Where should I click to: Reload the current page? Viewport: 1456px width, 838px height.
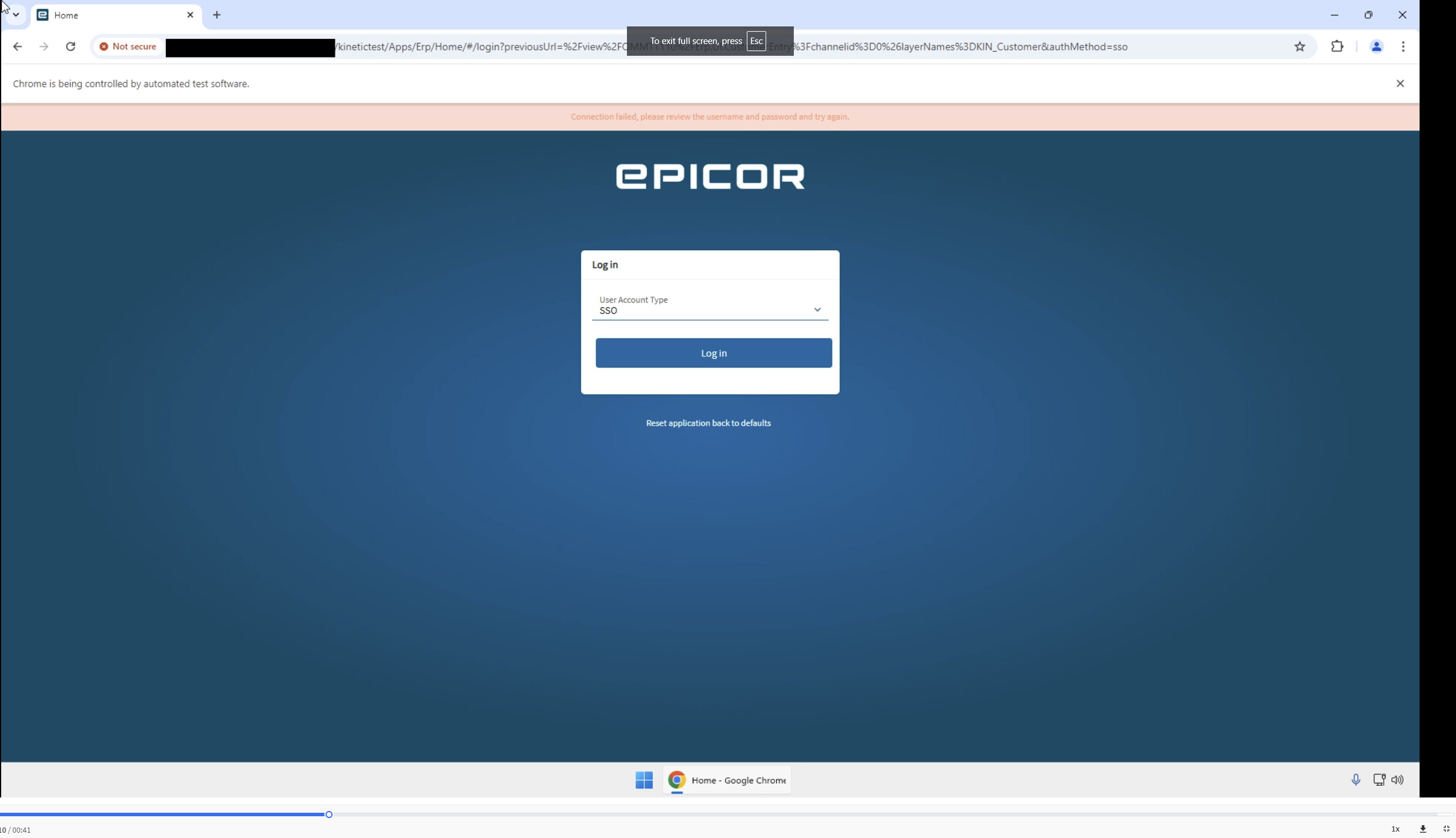(x=71, y=46)
